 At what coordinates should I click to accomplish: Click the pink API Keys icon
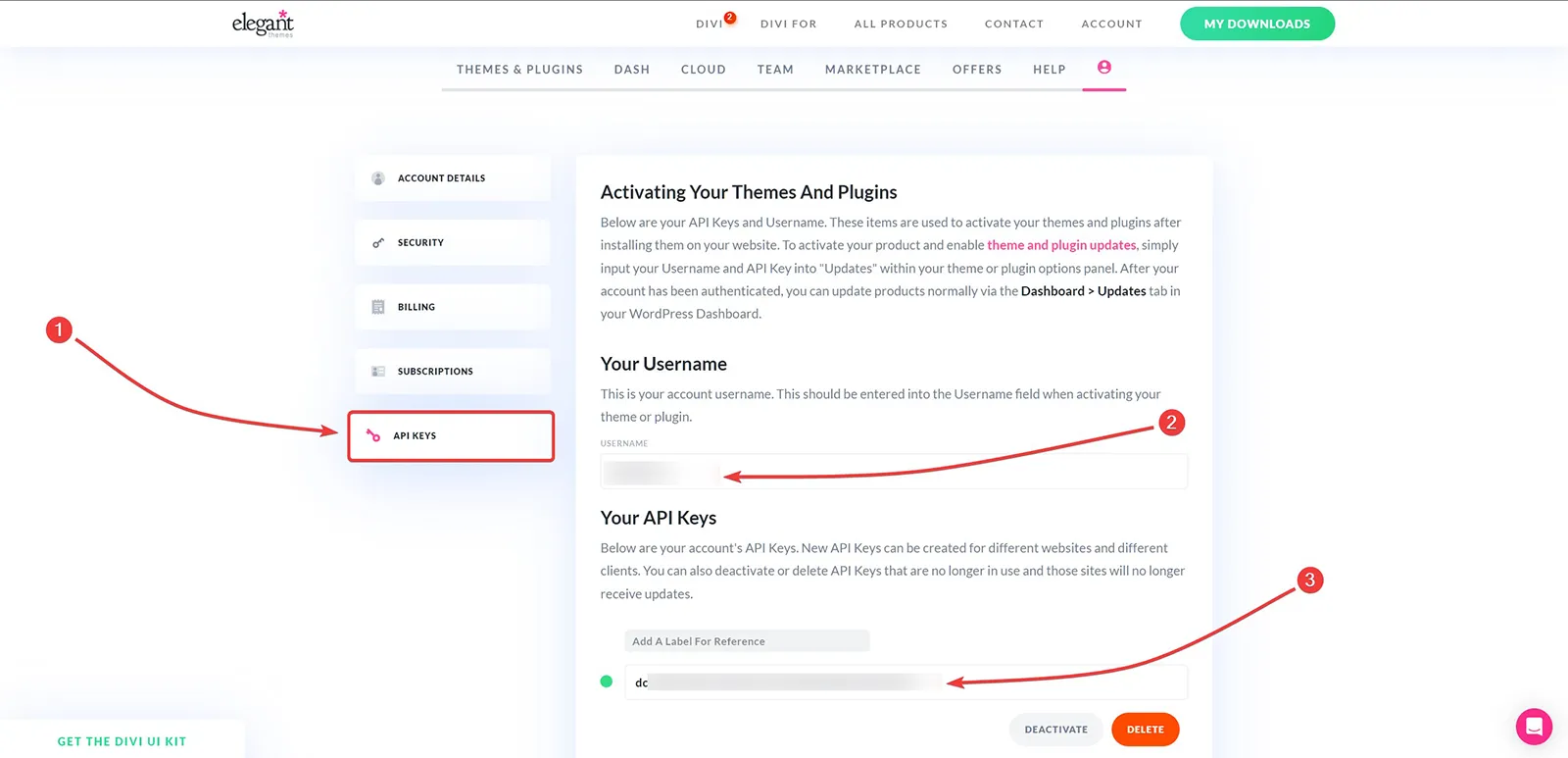click(373, 435)
